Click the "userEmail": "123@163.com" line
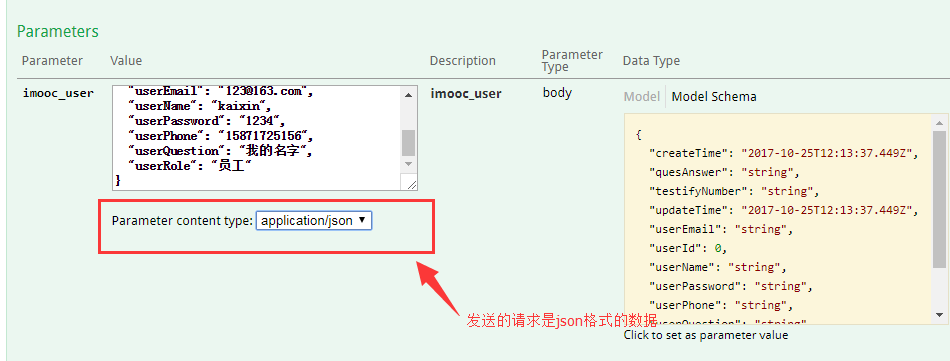The image size is (950, 361). click(x=221, y=92)
